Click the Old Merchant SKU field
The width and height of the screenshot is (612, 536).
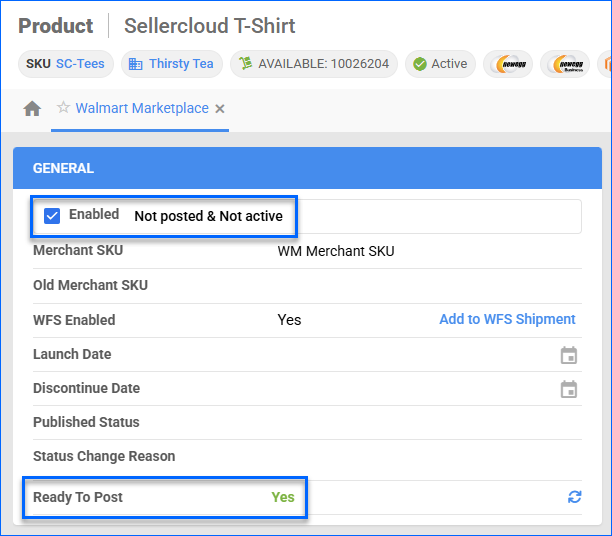400,286
